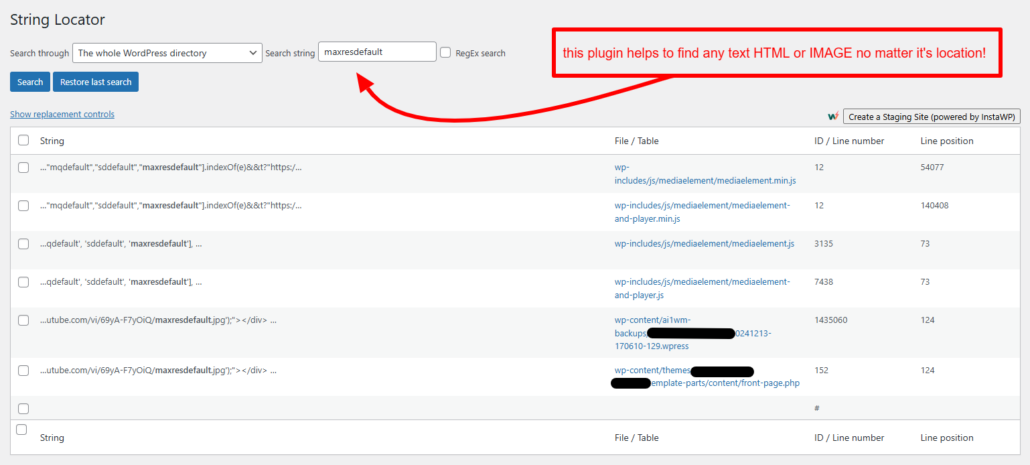The image size is (1030, 465).
Task: Open mediaelement-and-player.min.js file link
Action: 702,211
